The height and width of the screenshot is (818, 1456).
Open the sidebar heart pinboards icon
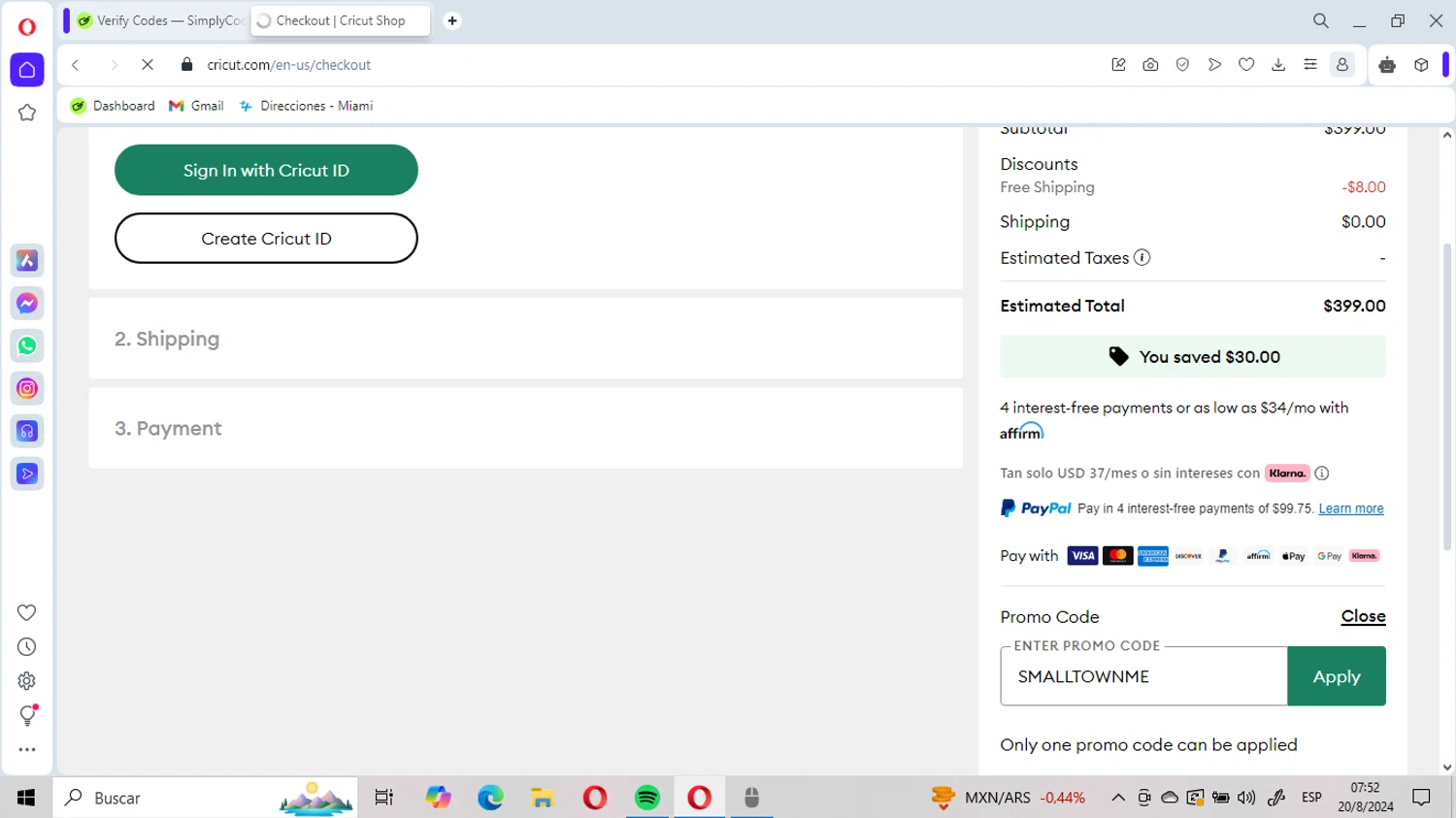click(x=27, y=612)
